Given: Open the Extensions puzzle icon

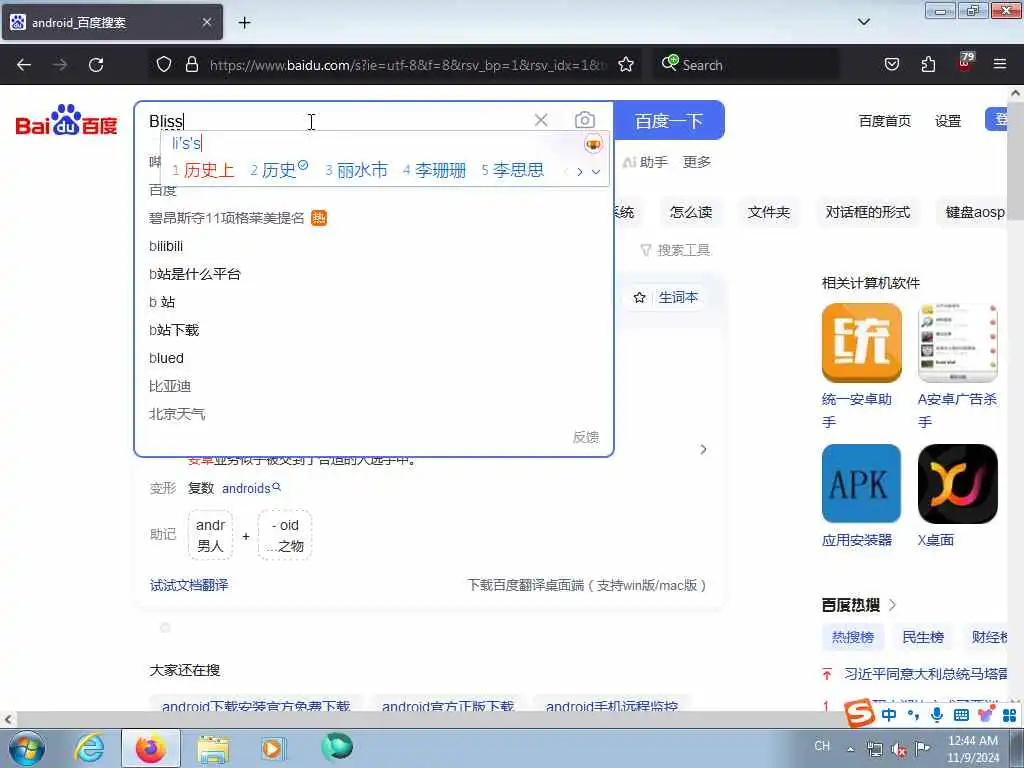Looking at the screenshot, I should click(928, 65).
